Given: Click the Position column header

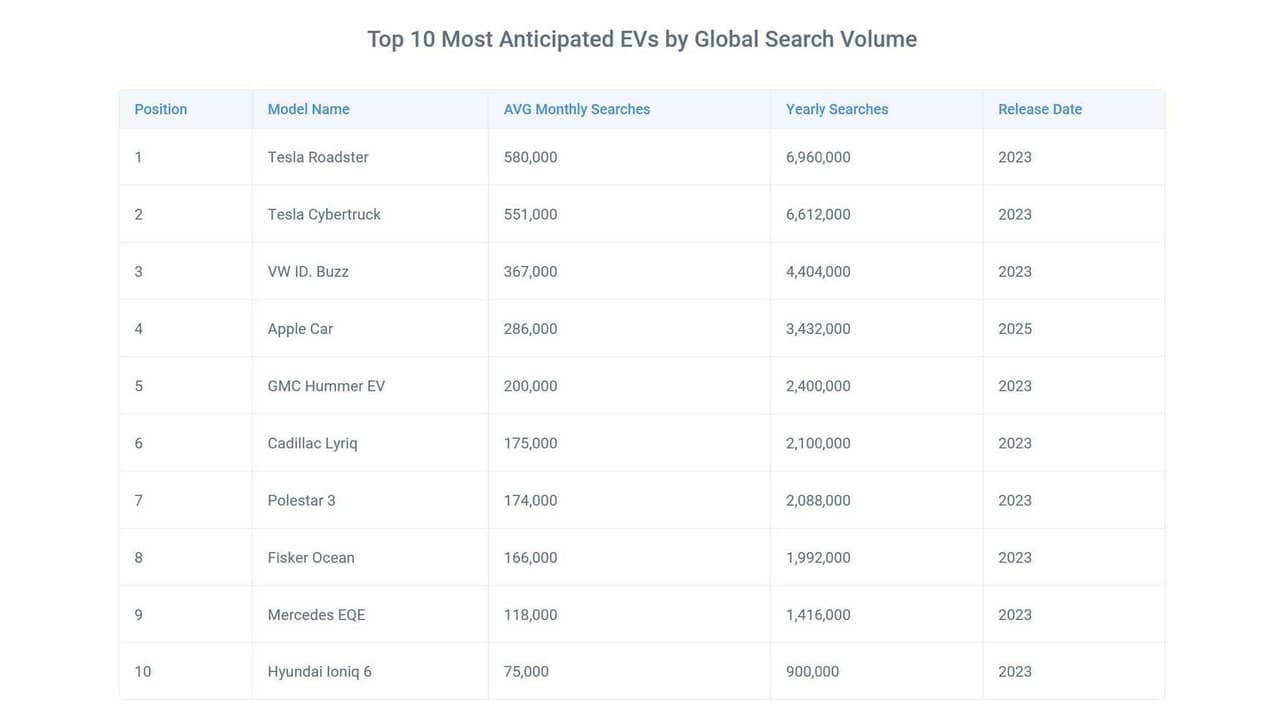Looking at the screenshot, I should (x=161, y=109).
